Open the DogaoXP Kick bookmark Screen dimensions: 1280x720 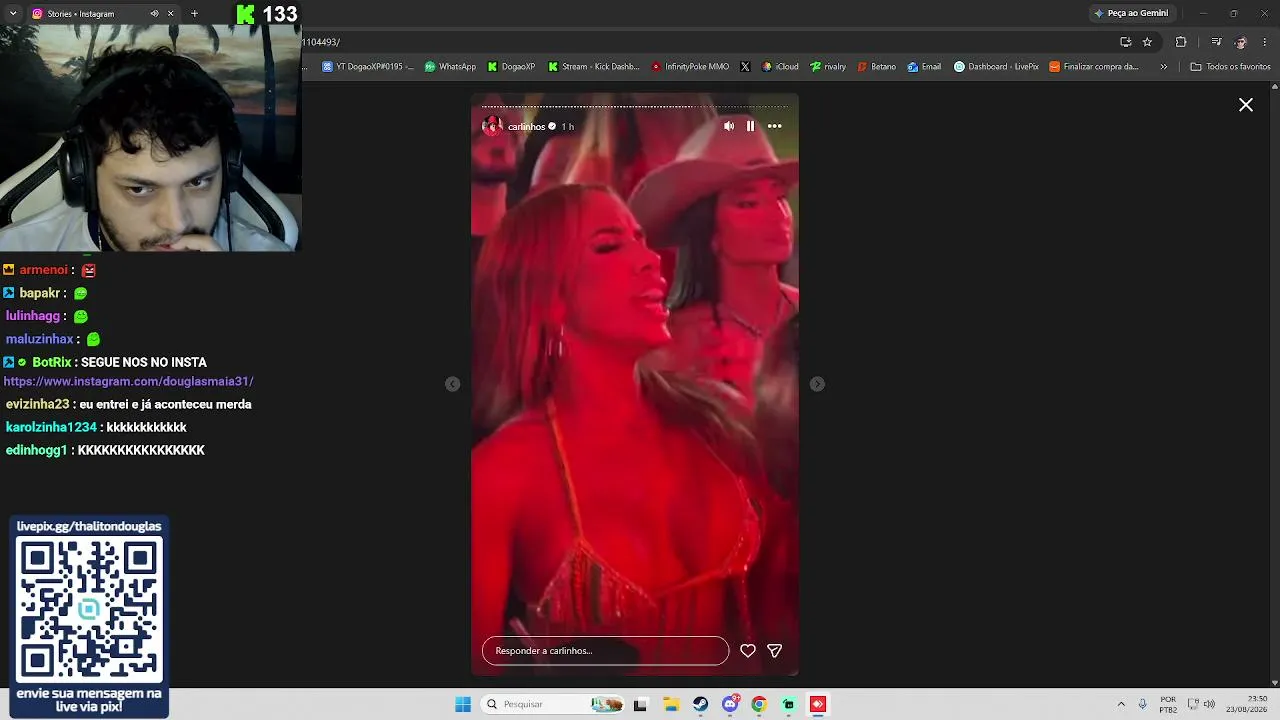click(511, 67)
